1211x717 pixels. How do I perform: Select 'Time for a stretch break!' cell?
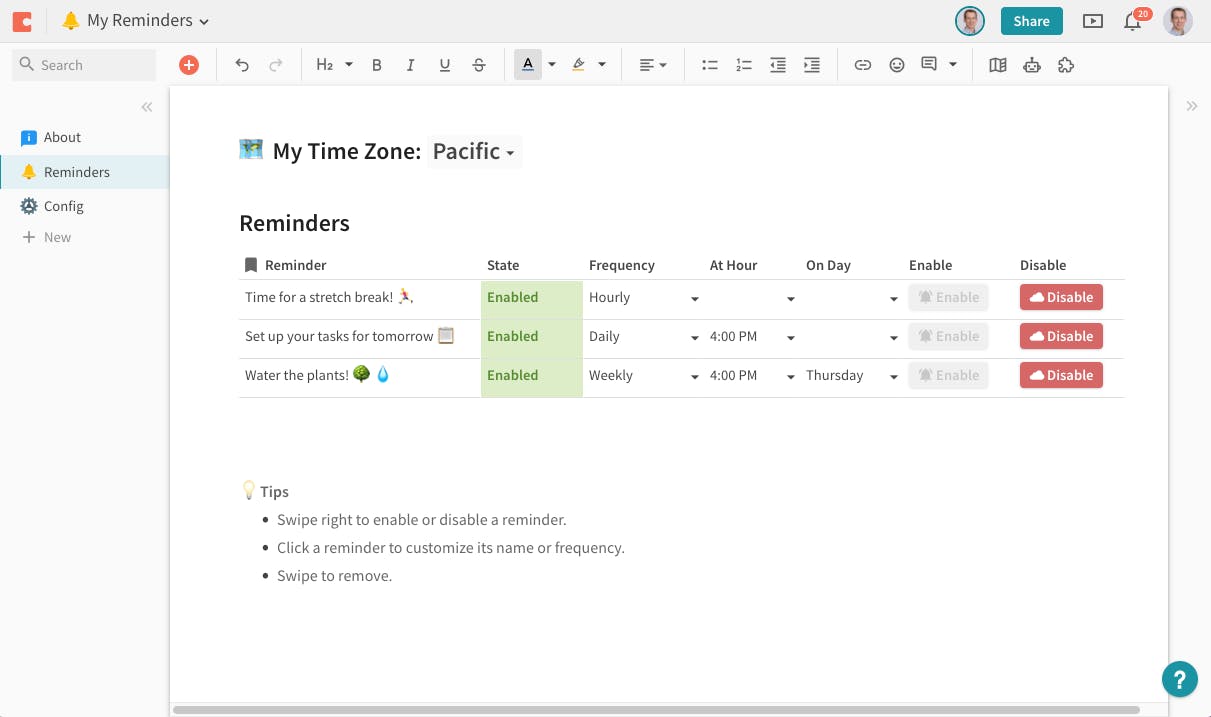(x=360, y=298)
